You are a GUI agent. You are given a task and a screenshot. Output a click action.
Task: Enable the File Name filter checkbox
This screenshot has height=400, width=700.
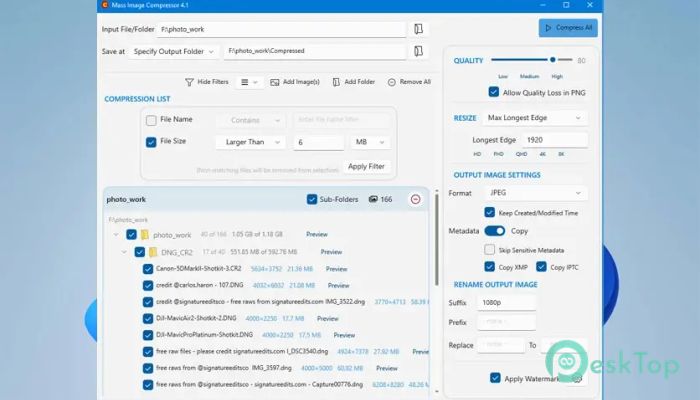[151, 120]
